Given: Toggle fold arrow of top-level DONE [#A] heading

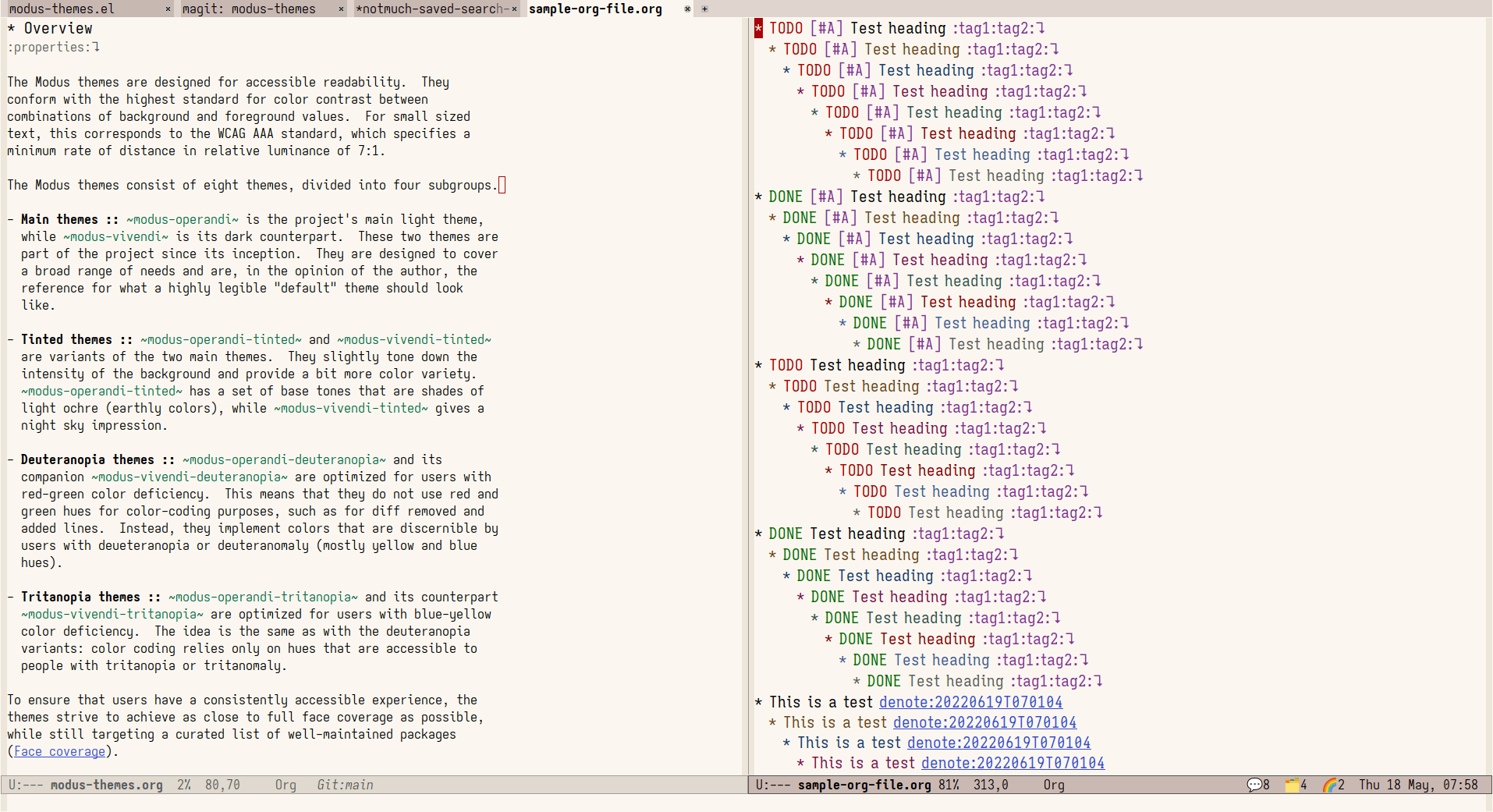Looking at the screenshot, I should [x=1041, y=197].
